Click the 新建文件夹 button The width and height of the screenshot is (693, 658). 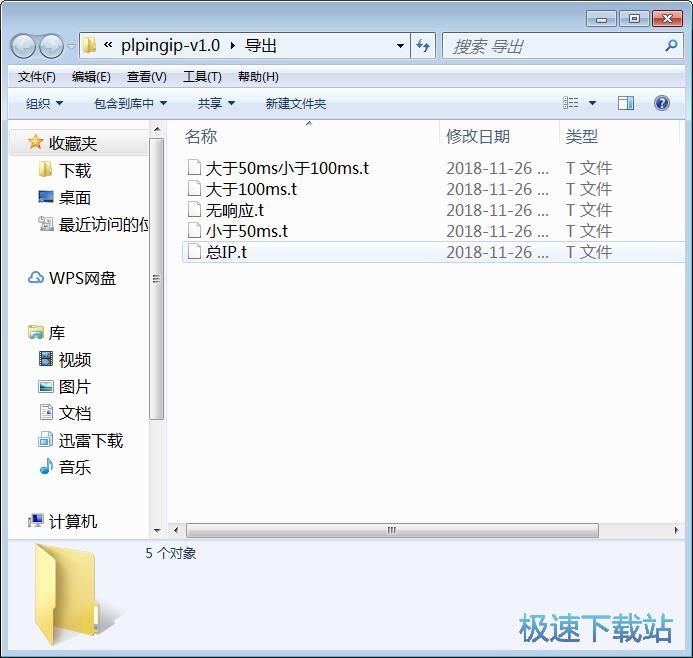[296, 103]
